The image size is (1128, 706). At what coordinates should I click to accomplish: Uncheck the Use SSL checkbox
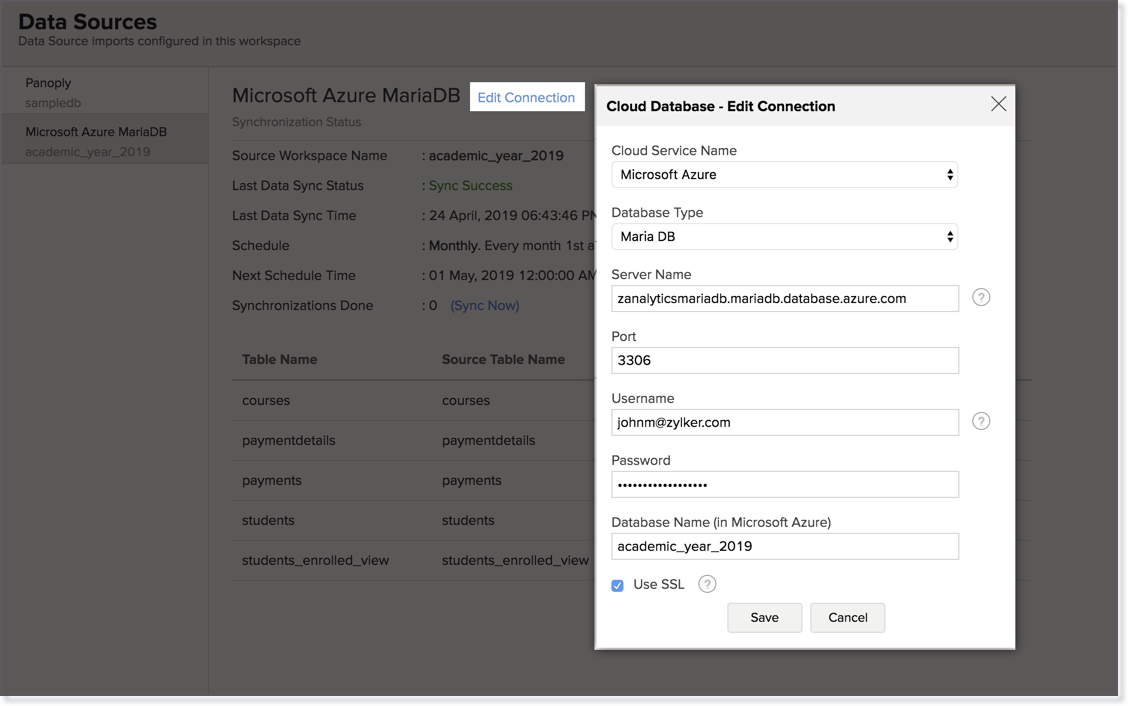pos(618,585)
